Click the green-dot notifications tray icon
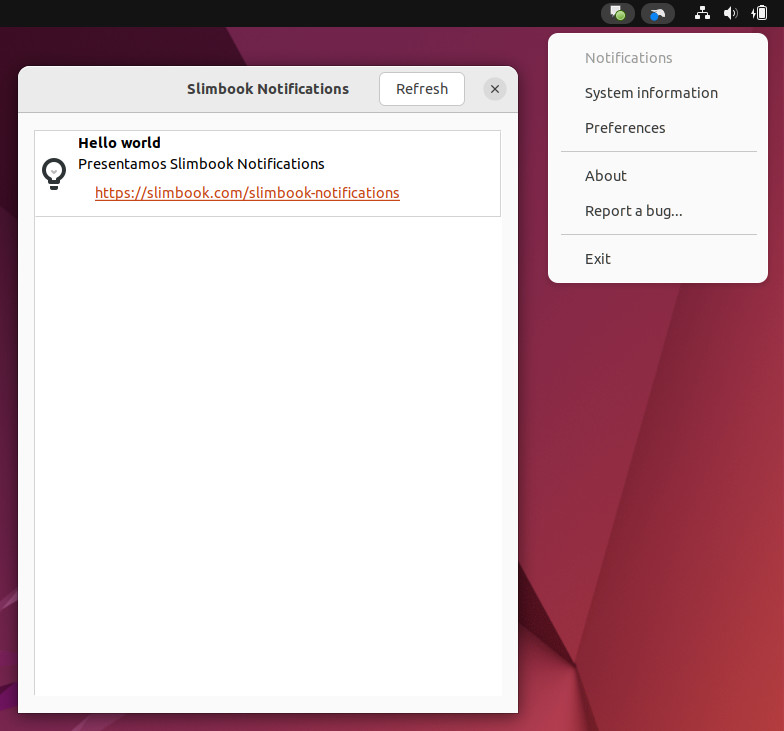The height and width of the screenshot is (731, 784). [618, 14]
